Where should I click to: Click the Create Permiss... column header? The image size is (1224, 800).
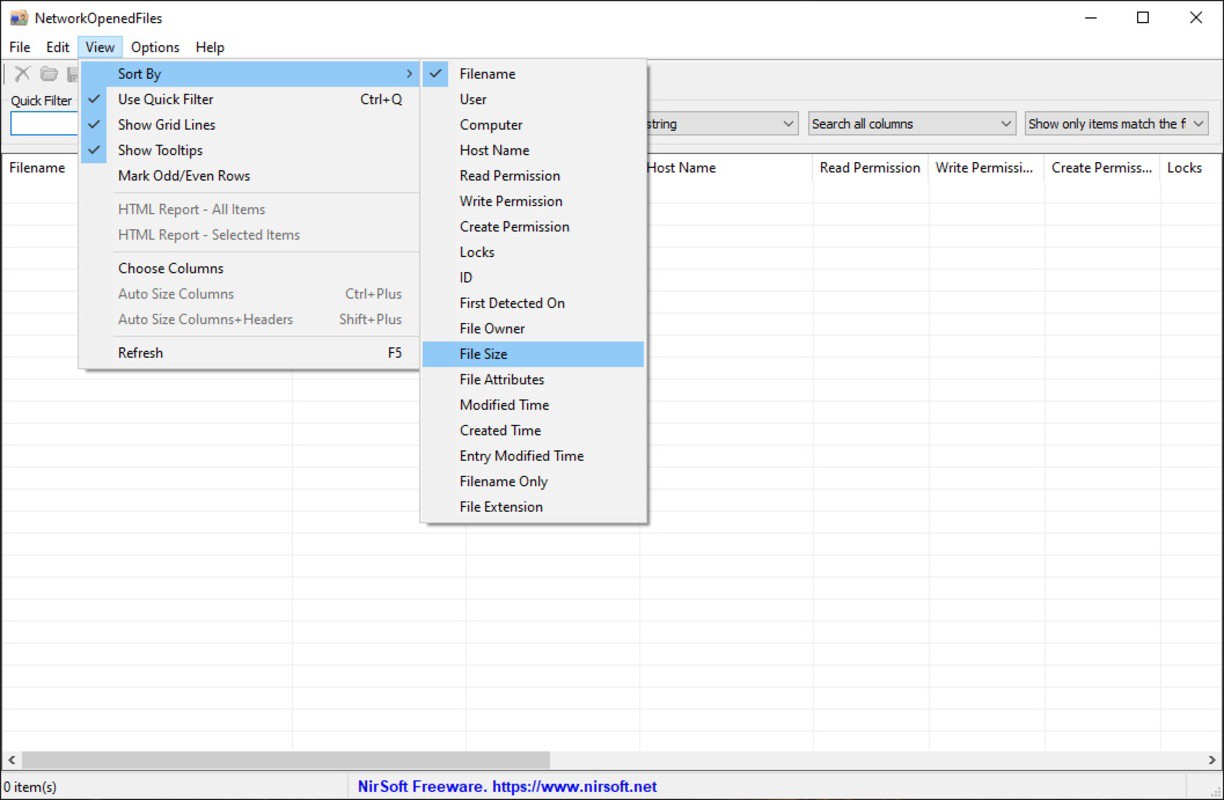(x=1102, y=168)
